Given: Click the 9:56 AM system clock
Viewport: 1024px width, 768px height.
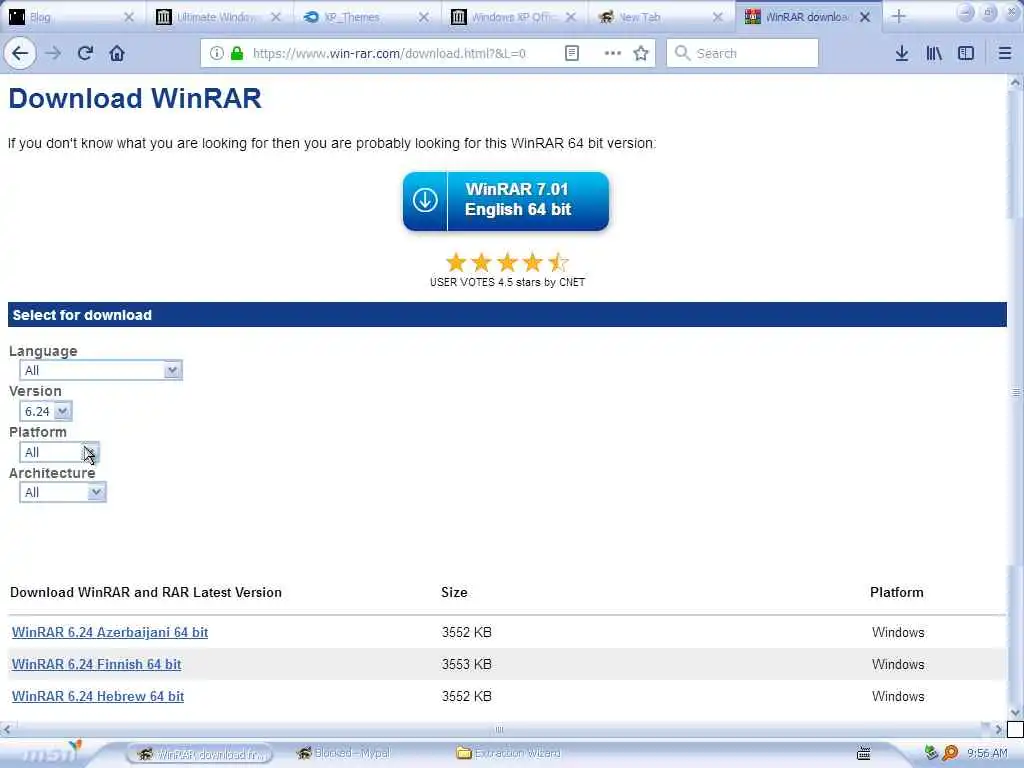Looking at the screenshot, I should click(987, 753).
